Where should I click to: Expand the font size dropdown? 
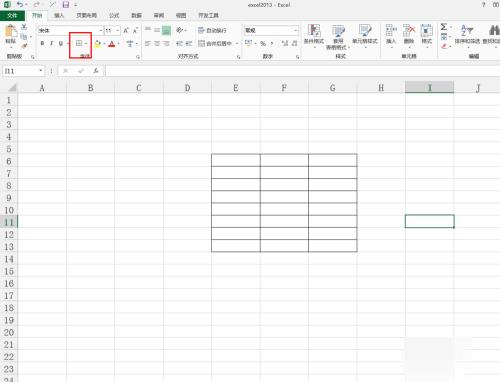point(118,31)
